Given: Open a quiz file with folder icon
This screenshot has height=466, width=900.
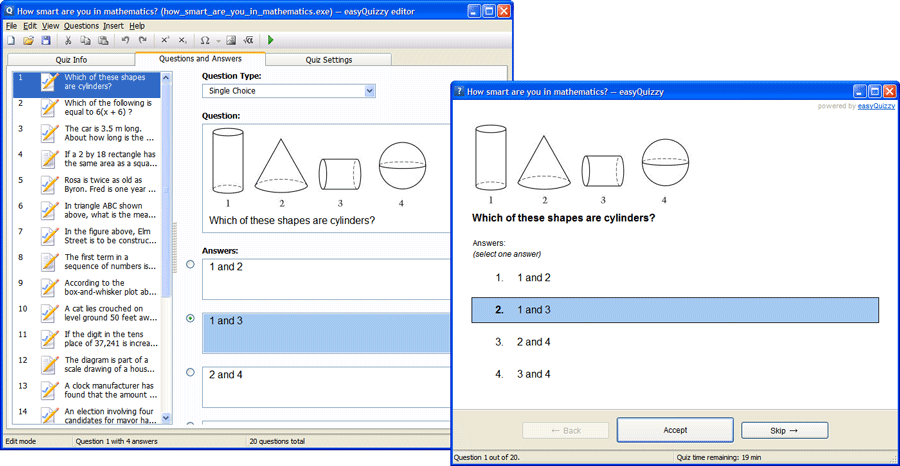Looking at the screenshot, I should coord(29,41).
